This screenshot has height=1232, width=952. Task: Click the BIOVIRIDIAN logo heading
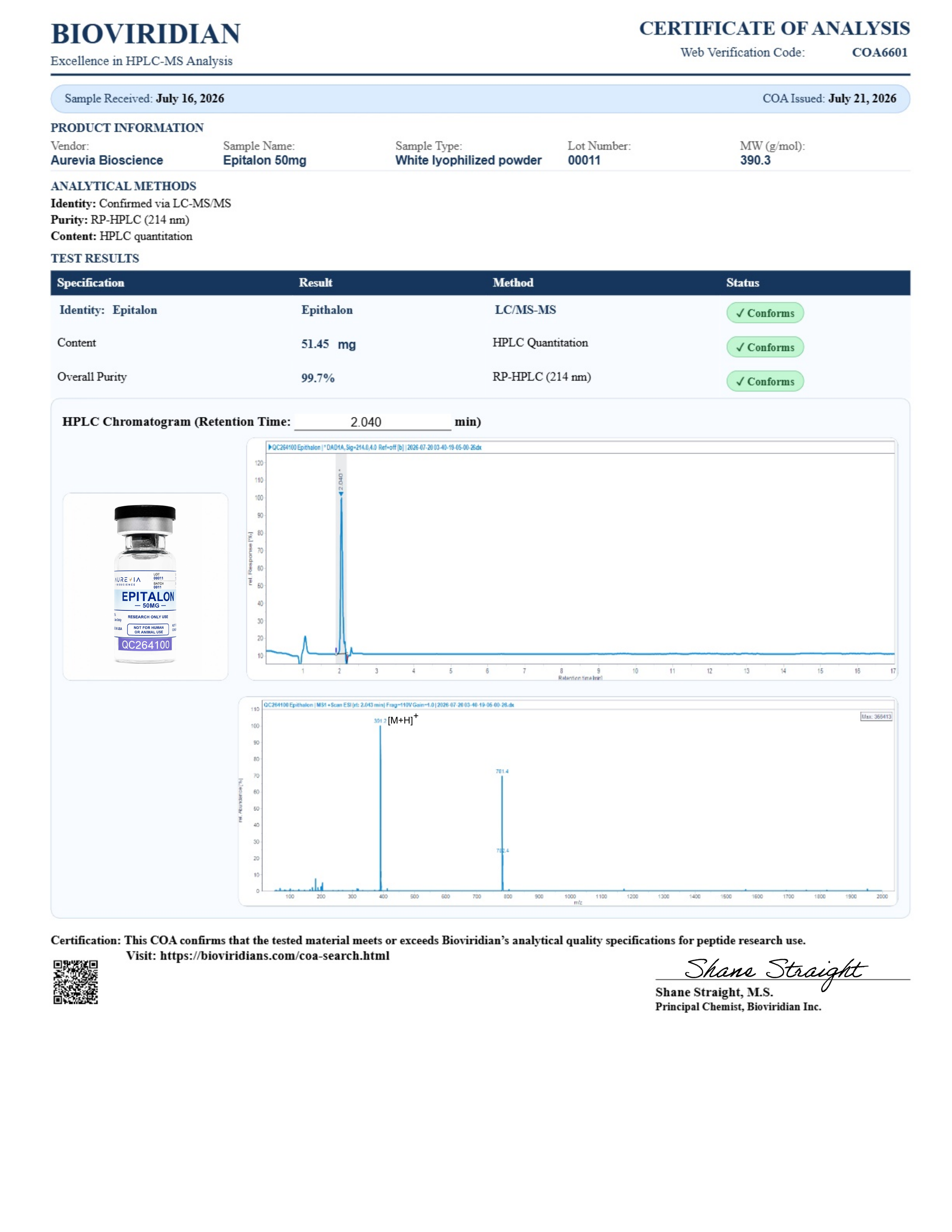[x=146, y=34]
